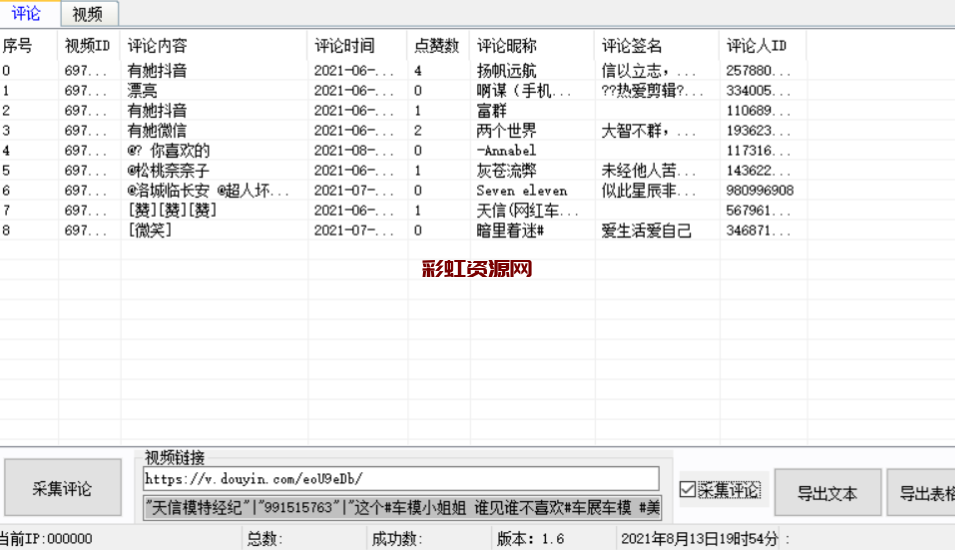The image size is (955, 555).
Task: Click the 视频ID column header
Action: [88, 46]
